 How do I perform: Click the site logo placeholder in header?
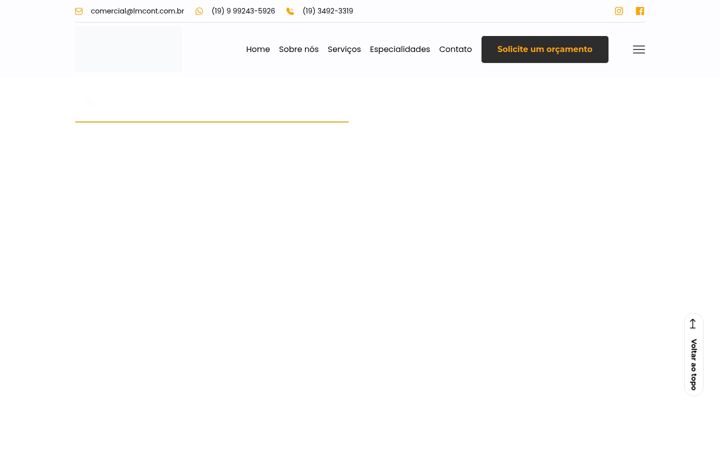[x=129, y=49]
